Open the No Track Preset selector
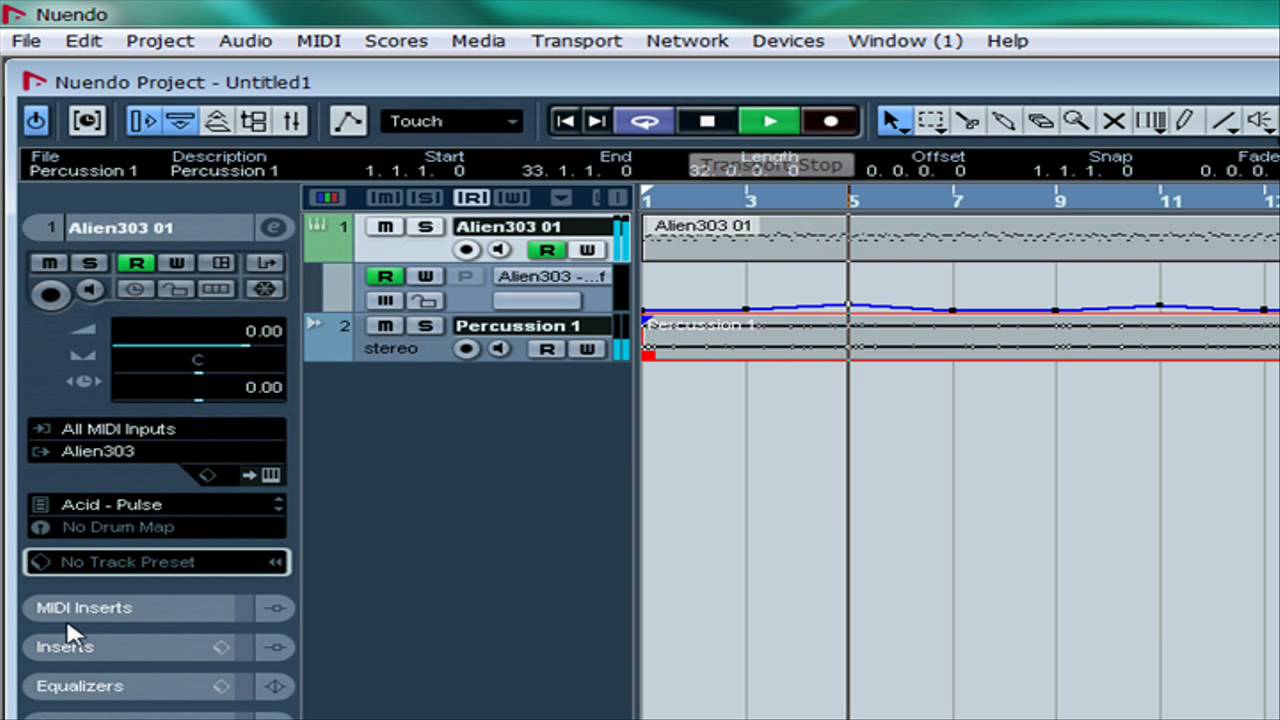1280x720 pixels. pos(157,562)
